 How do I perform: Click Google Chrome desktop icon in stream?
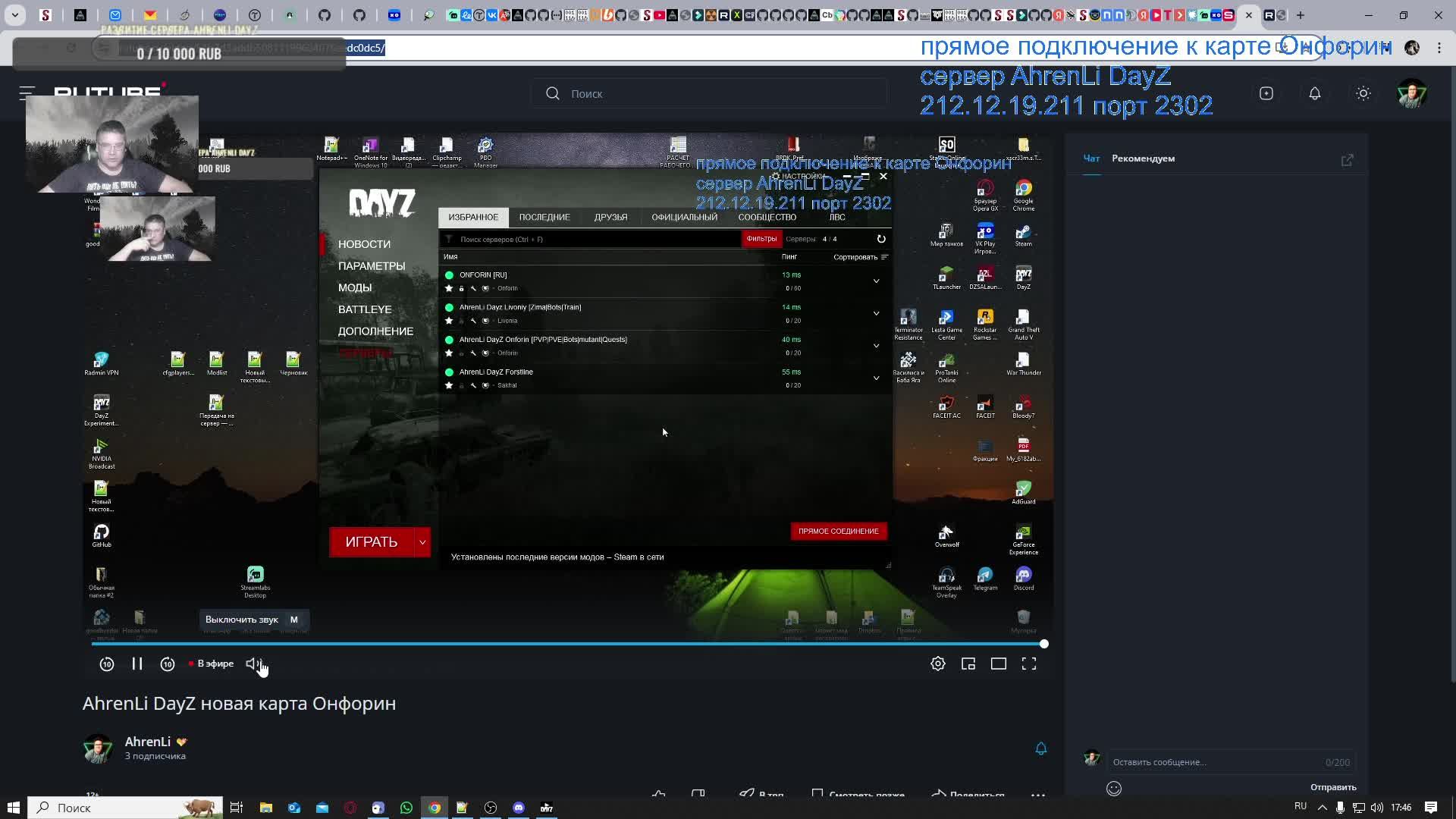point(1023,194)
